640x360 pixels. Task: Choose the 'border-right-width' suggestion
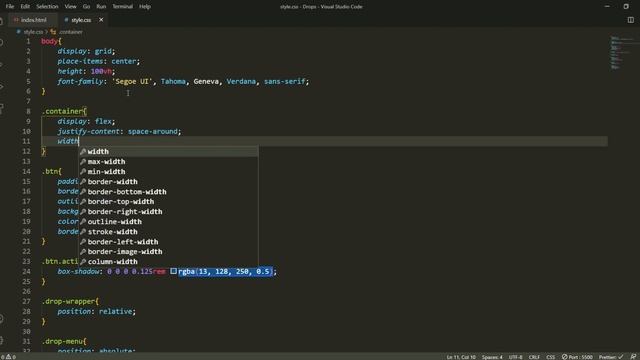tap(168, 211)
